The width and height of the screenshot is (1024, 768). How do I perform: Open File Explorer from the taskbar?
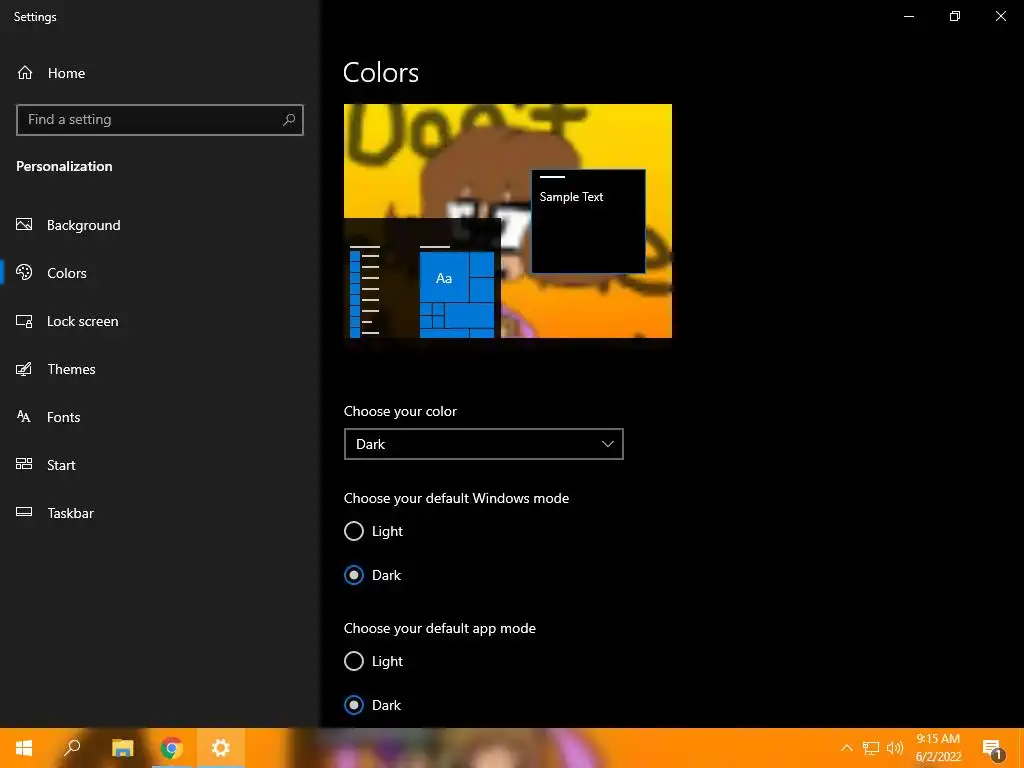coord(122,748)
